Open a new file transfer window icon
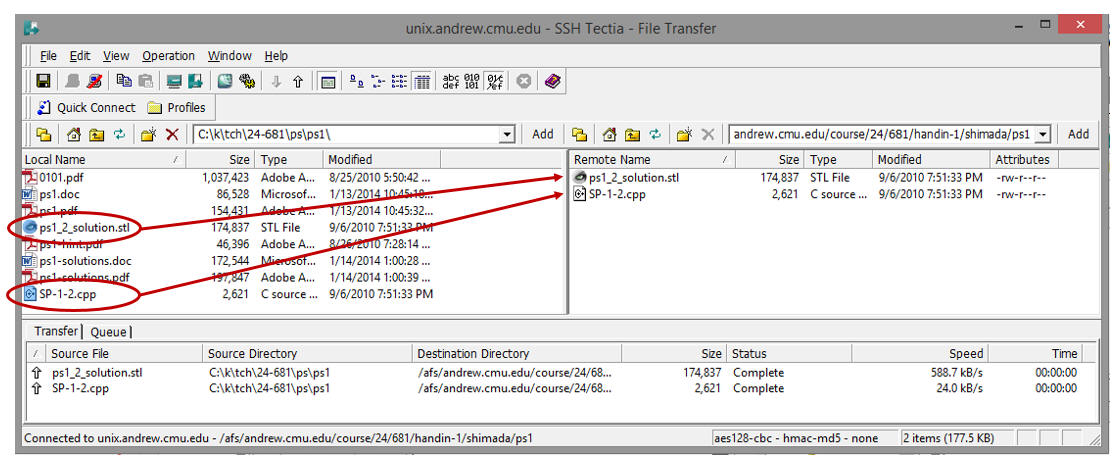 coord(195,81)
